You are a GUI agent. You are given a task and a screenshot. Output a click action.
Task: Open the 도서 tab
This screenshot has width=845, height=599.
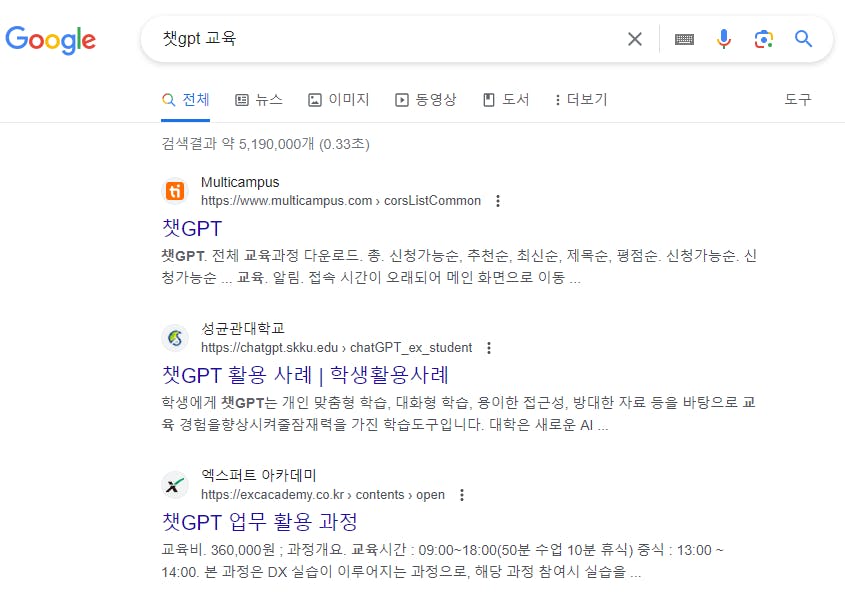[x=505, y=100]
